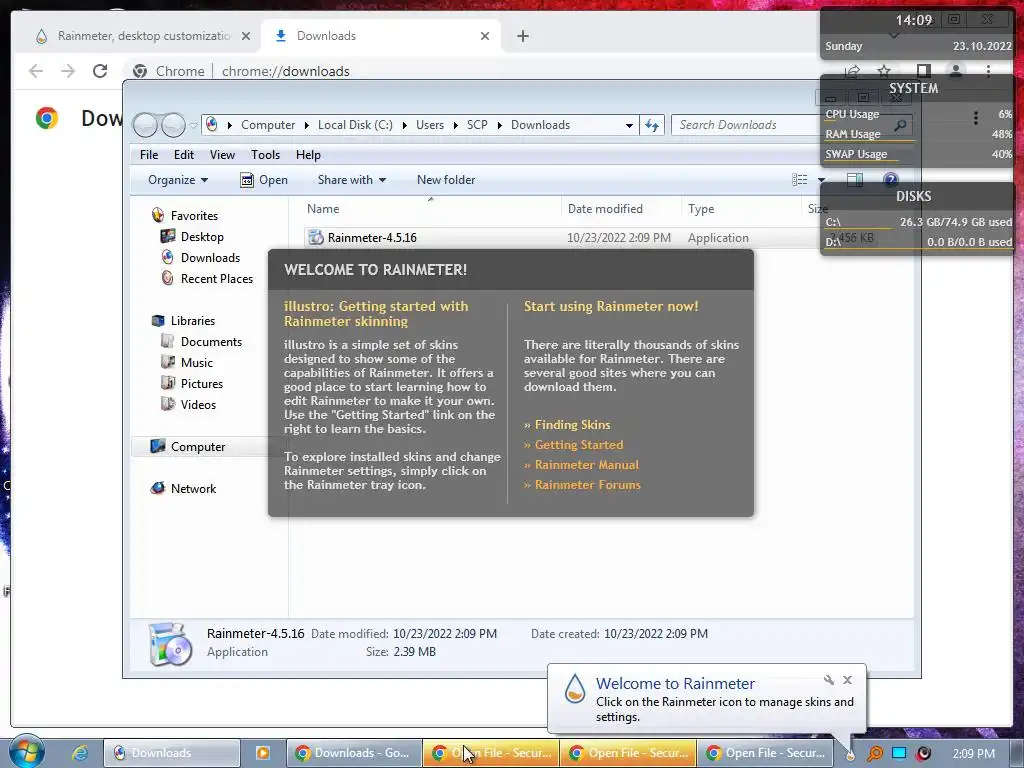Open the Edit menu in Explorer

184,155
